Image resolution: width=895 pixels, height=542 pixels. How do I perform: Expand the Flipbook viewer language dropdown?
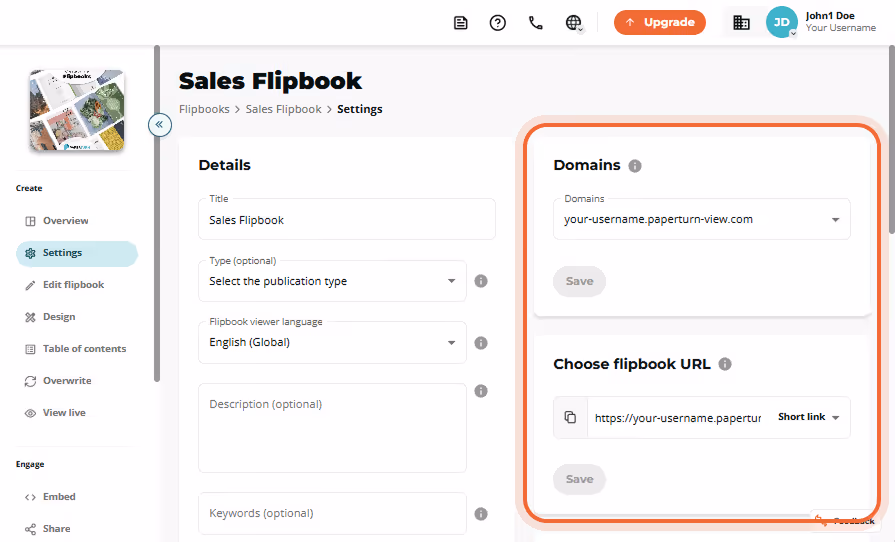click(x=332, y=342)
